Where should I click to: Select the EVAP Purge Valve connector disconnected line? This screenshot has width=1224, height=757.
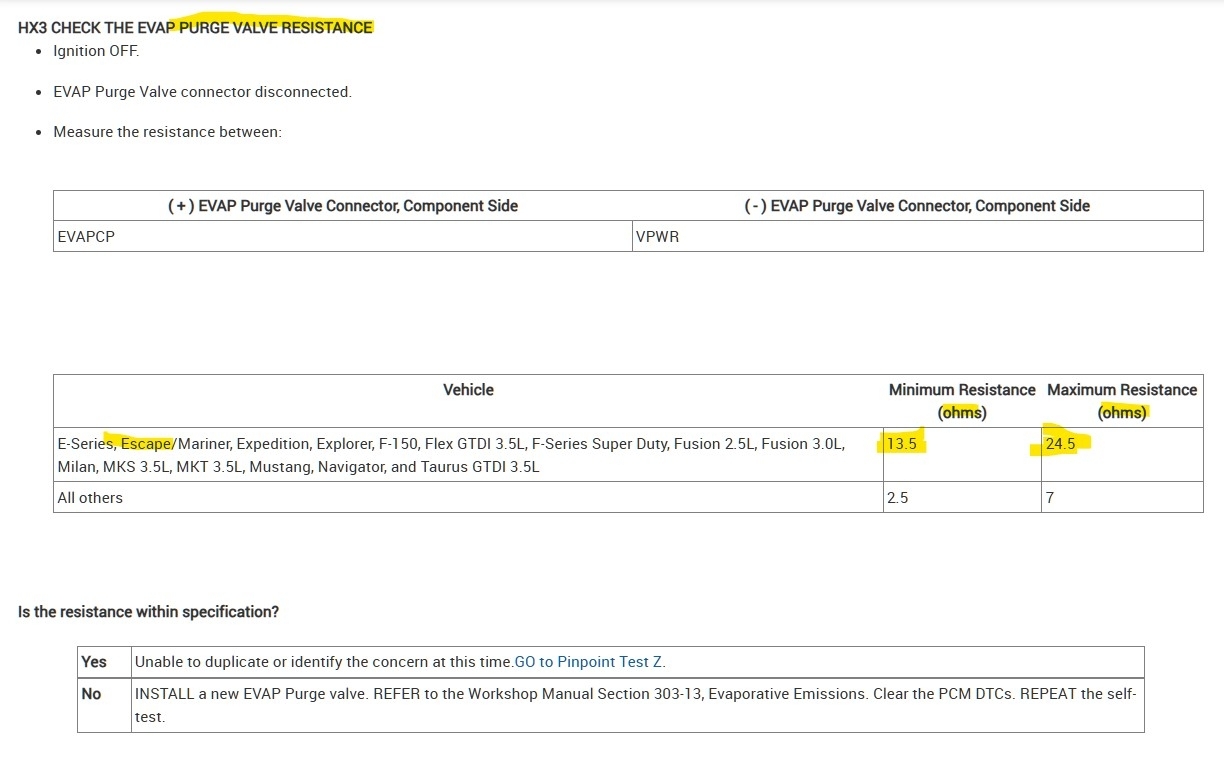click(202, 91)
